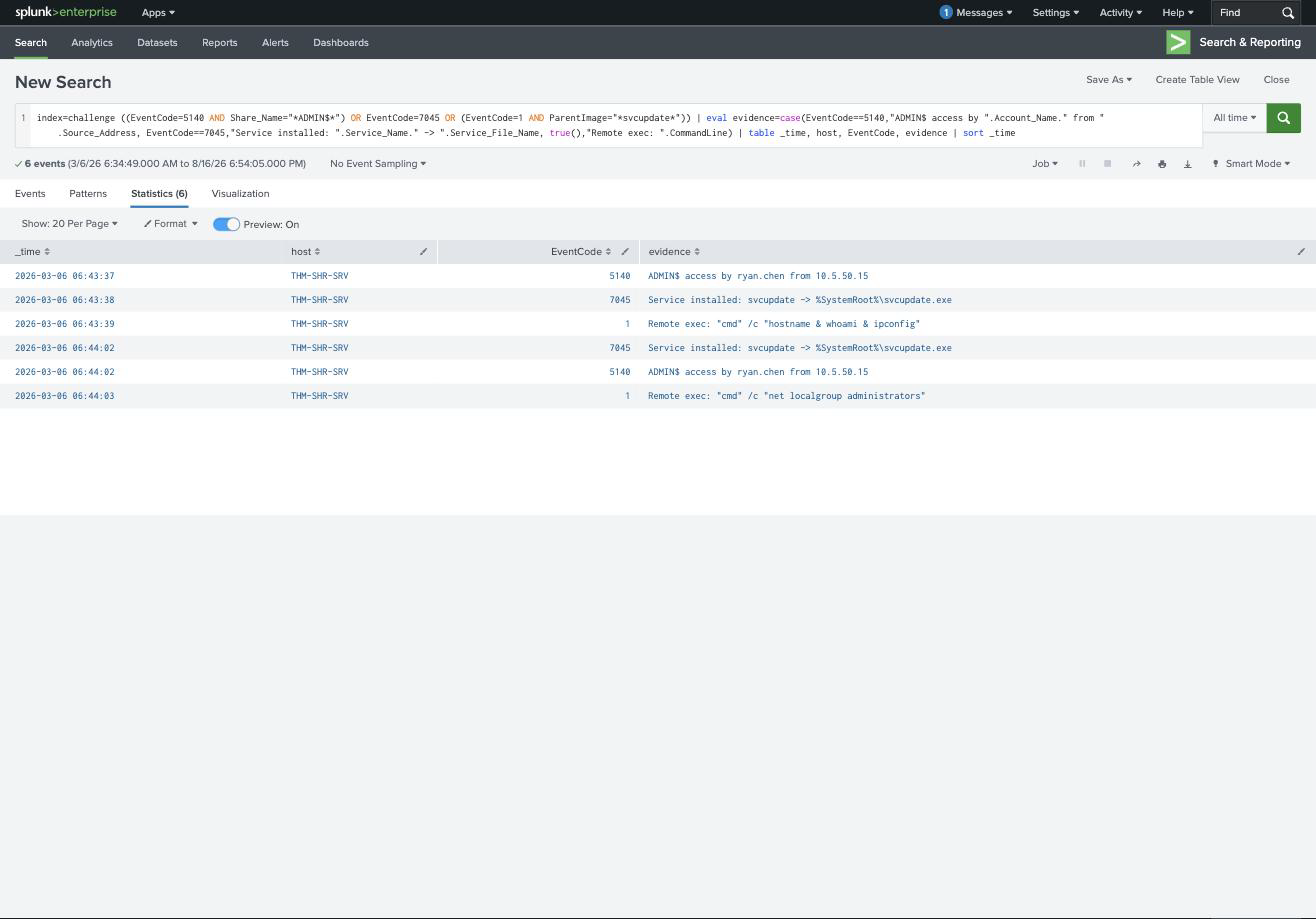This screenshot has width=1316, height=919.
Task: Click the net localgroup administrators evidence cell
Action: click(787, 396)
